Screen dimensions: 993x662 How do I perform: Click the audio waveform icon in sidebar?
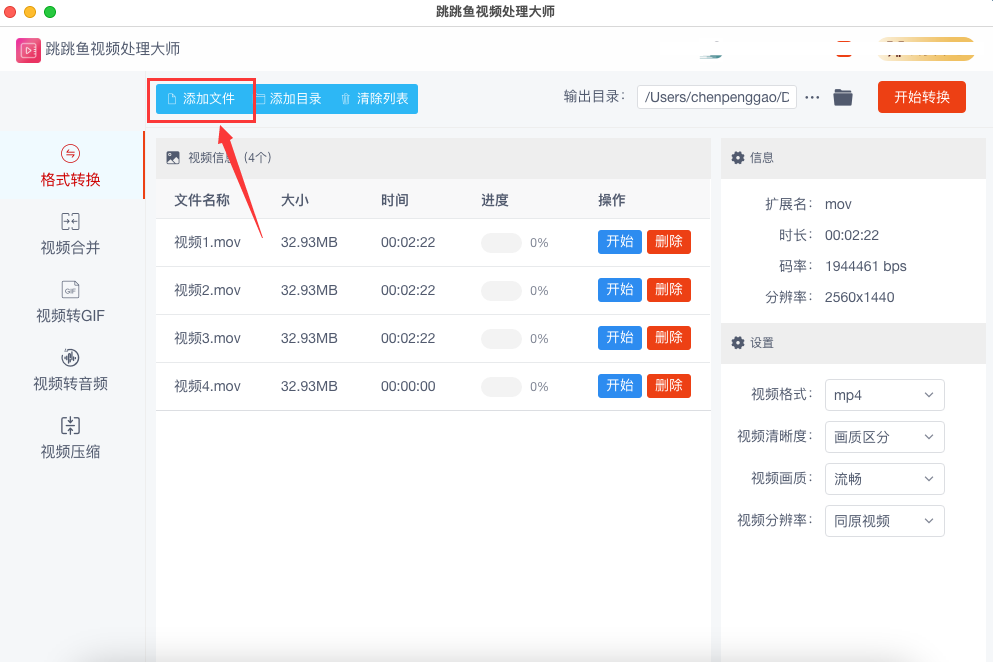pos(70,357)
